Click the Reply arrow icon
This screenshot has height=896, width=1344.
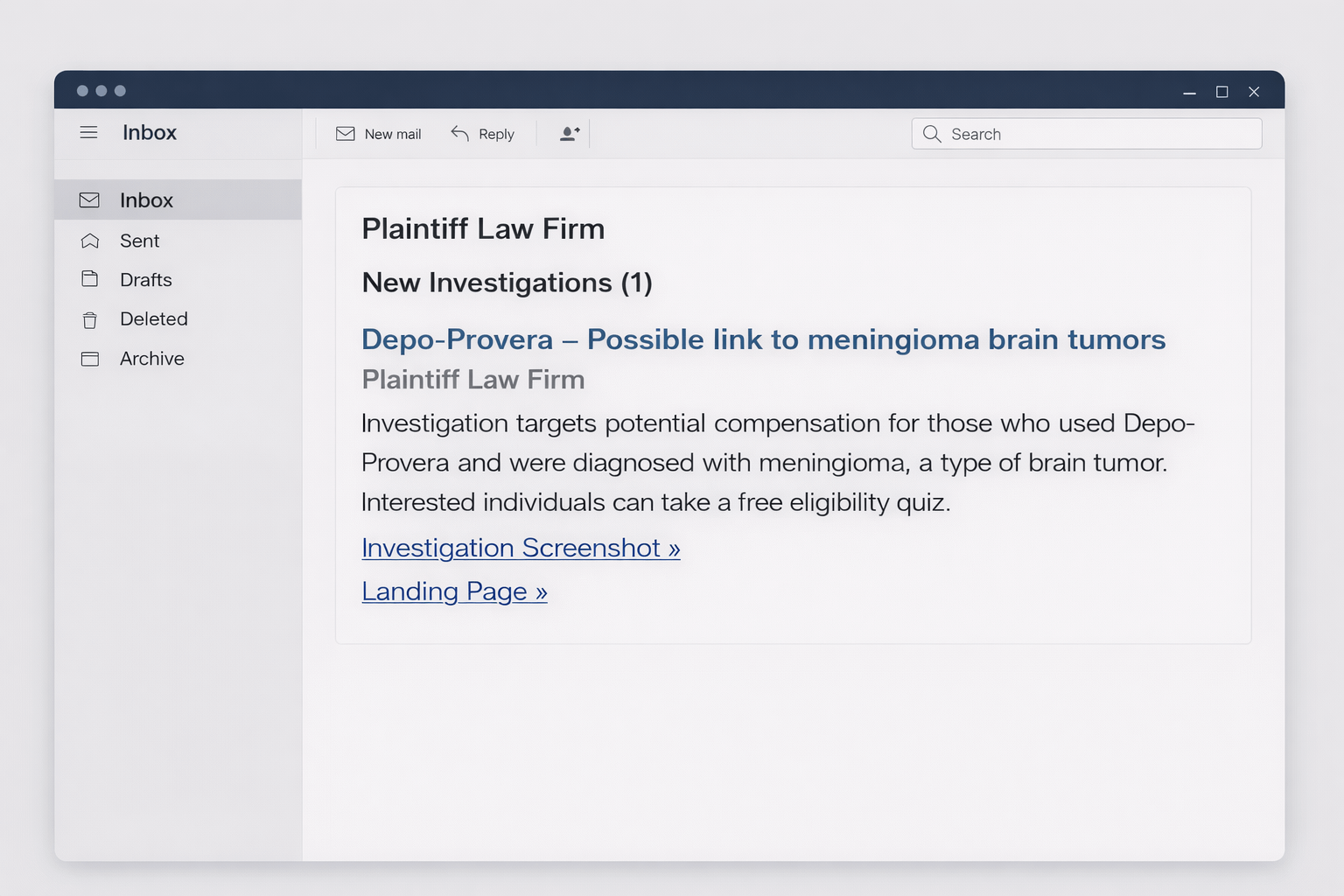tap(459, 133)
